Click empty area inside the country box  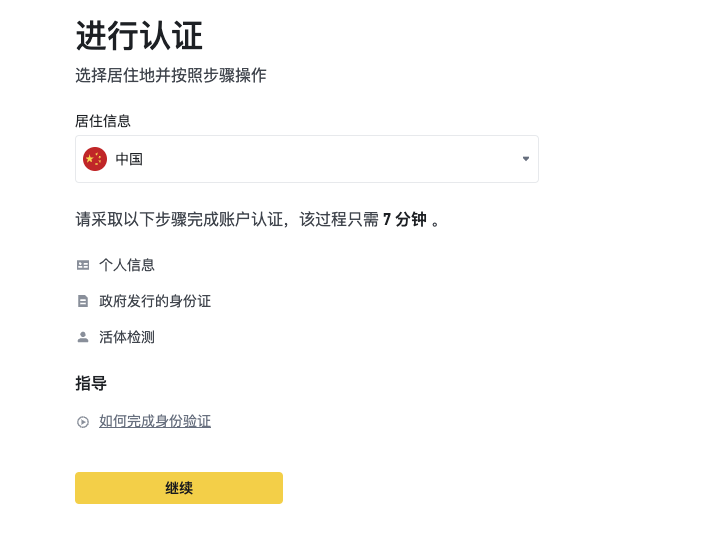(x=331, y=159)
